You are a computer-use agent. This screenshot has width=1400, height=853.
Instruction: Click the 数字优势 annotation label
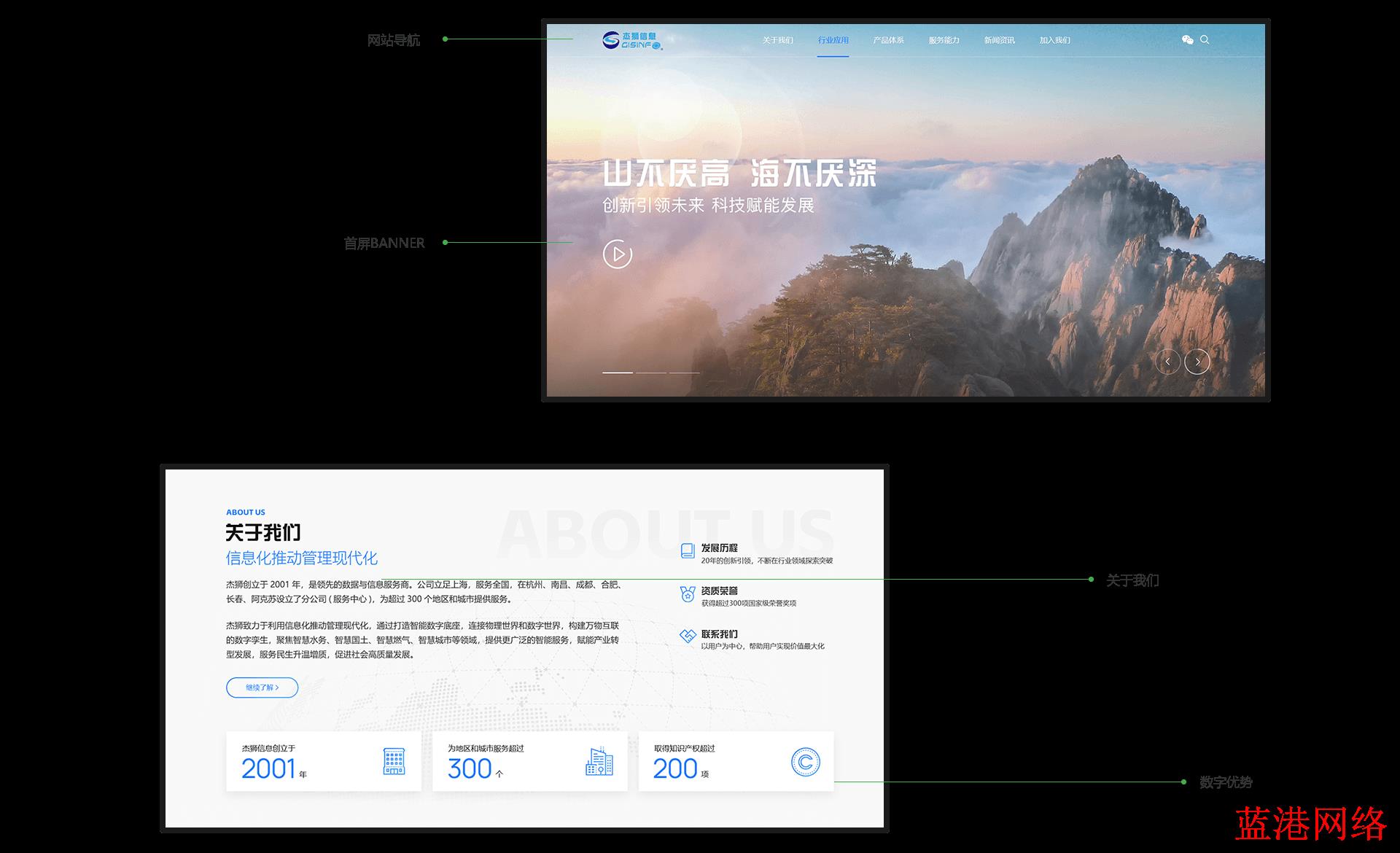click(1226, 782)
